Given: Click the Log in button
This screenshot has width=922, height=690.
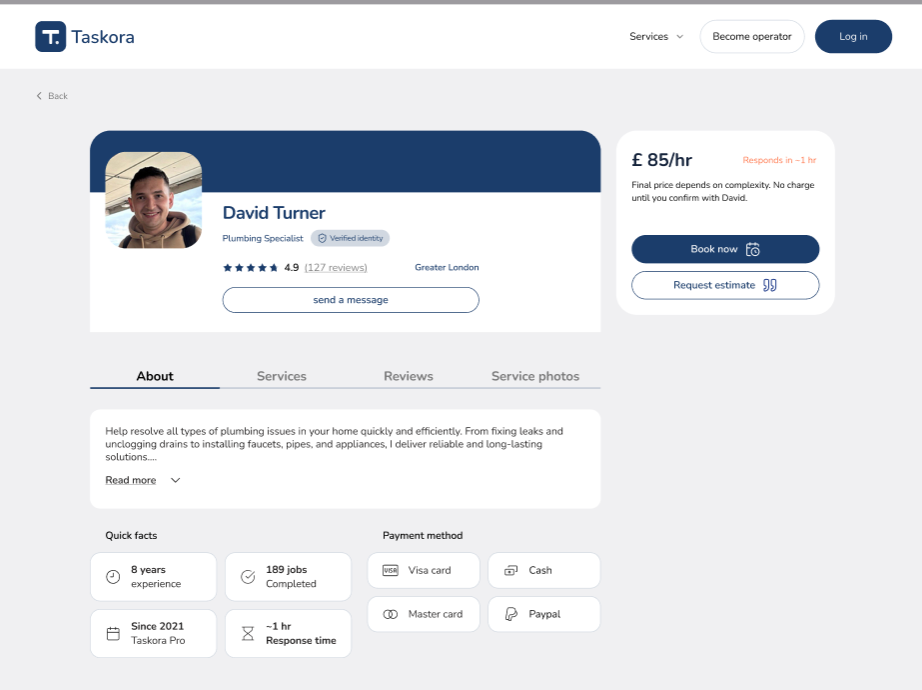Looking at the screenshot, I should click(853, 36).
